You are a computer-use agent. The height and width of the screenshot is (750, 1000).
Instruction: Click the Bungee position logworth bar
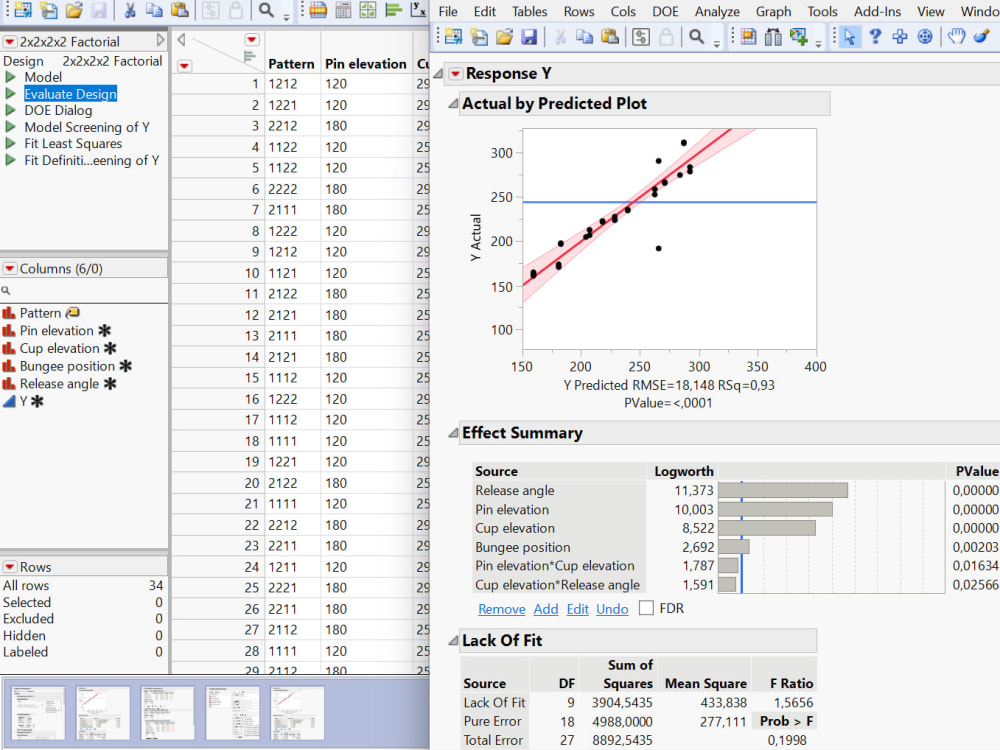[x=733, y=547]
